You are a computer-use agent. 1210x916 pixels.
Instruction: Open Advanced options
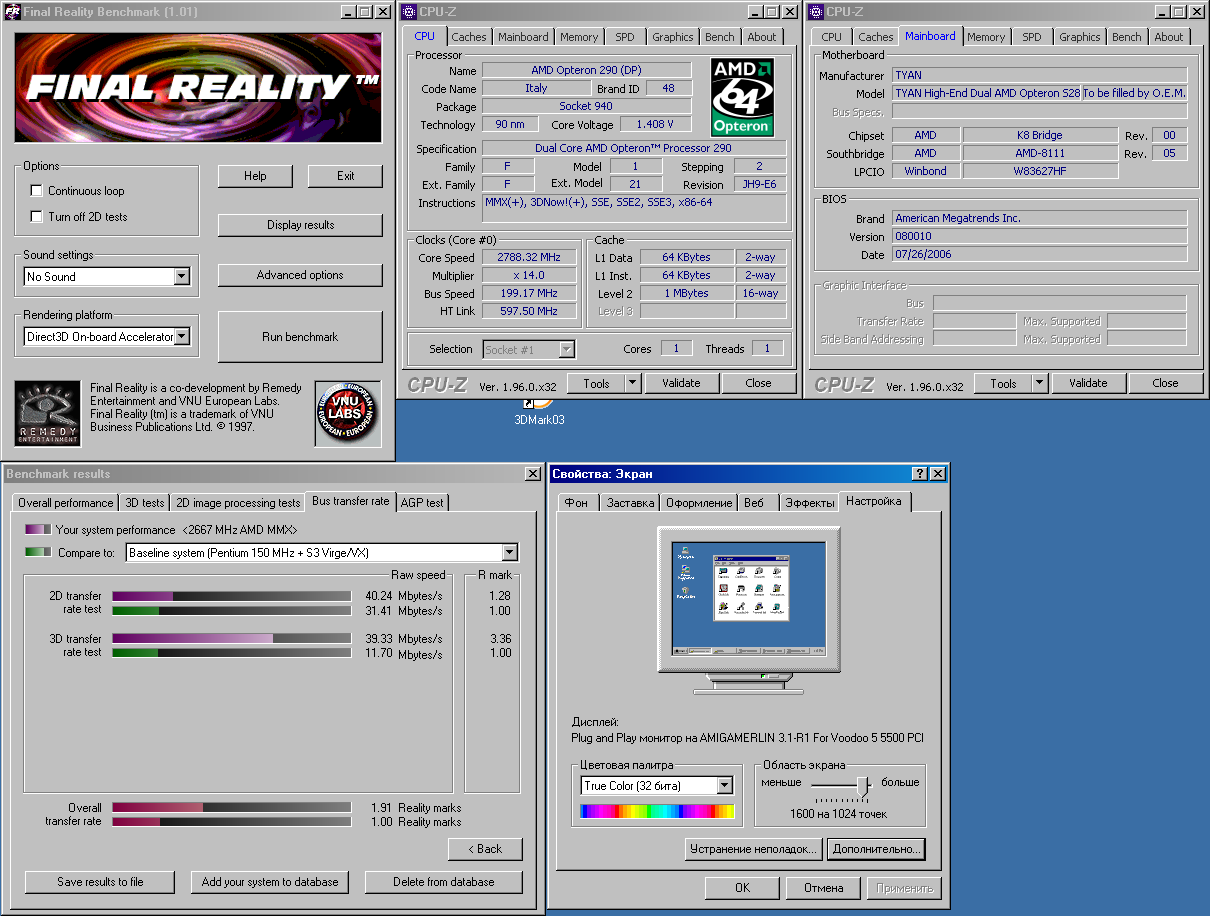pyautogui.click(x=300, y=275)
